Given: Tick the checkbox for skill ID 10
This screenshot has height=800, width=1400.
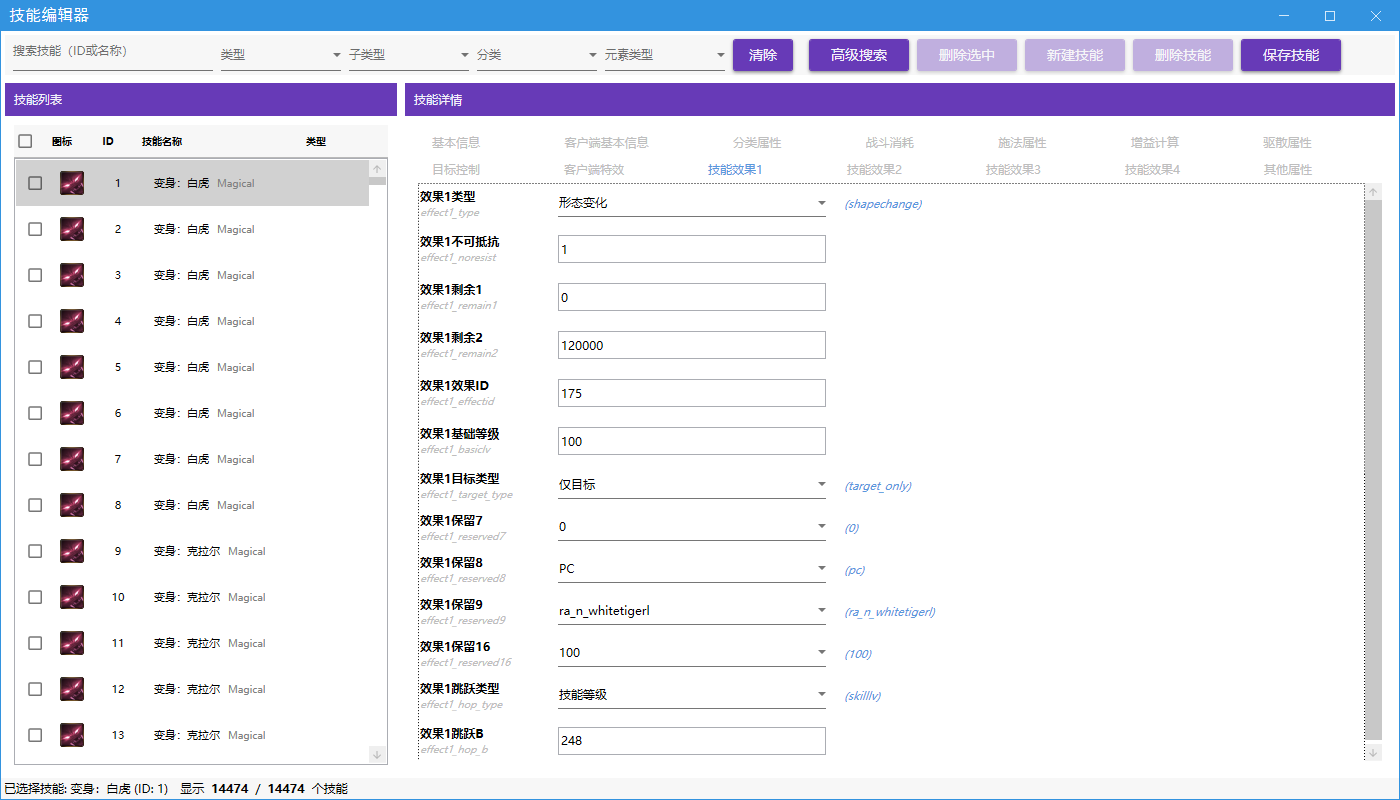Looking at the screenshot, I should 35,597.
